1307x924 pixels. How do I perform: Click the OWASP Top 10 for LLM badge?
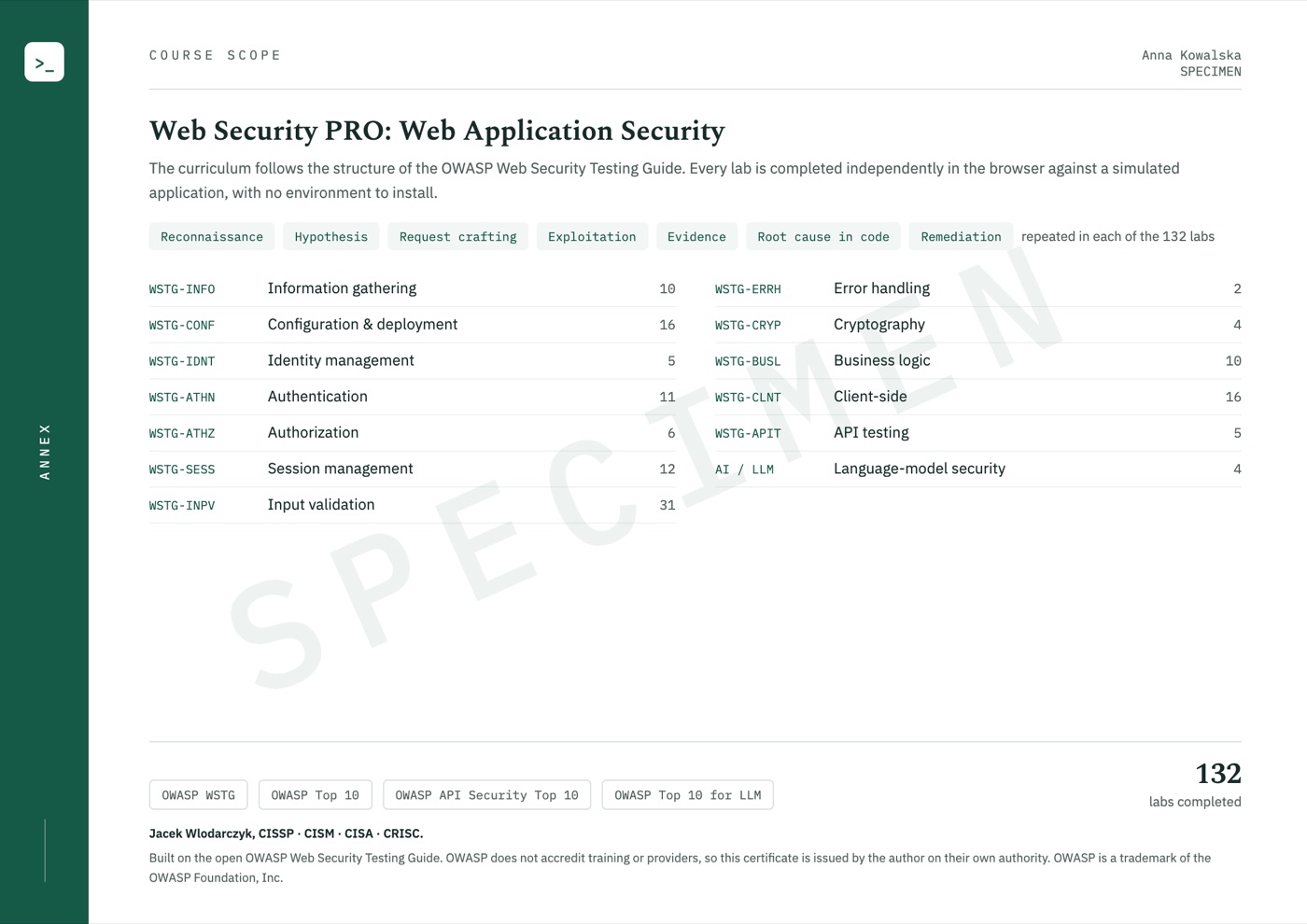click(688, 795)
